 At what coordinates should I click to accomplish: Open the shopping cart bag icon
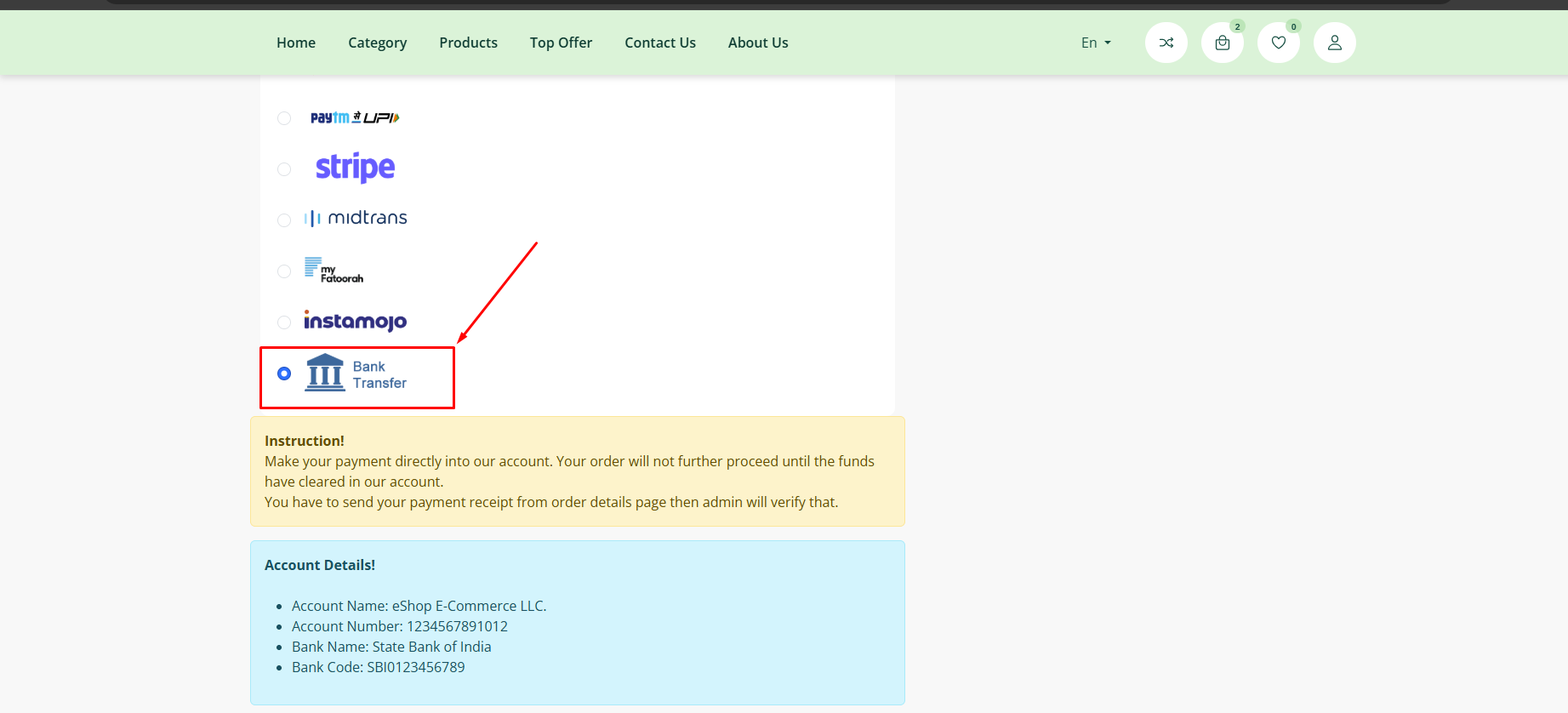tap(1223, 43)
